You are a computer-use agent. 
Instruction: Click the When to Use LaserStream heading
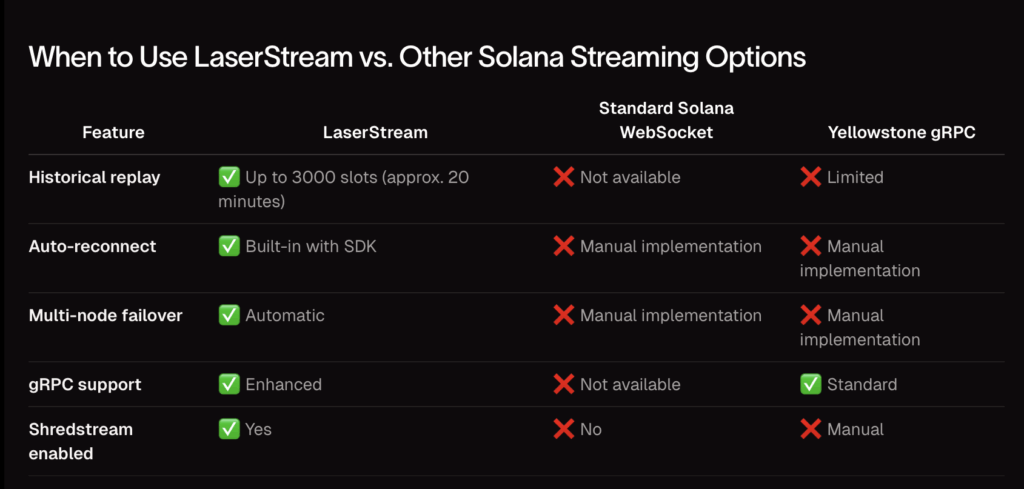point(417,58)
